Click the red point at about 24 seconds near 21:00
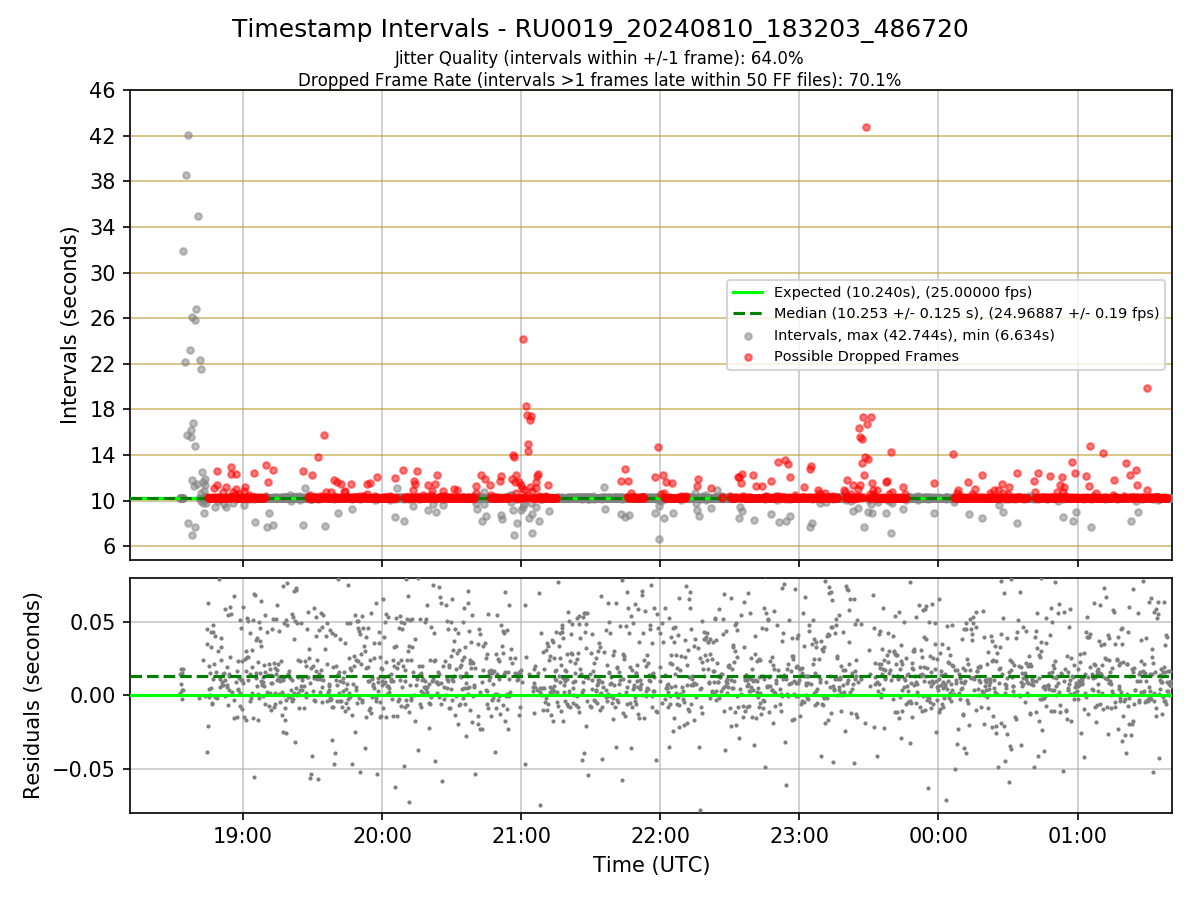This screenshot has width=1200, height=900. point(523,339)
